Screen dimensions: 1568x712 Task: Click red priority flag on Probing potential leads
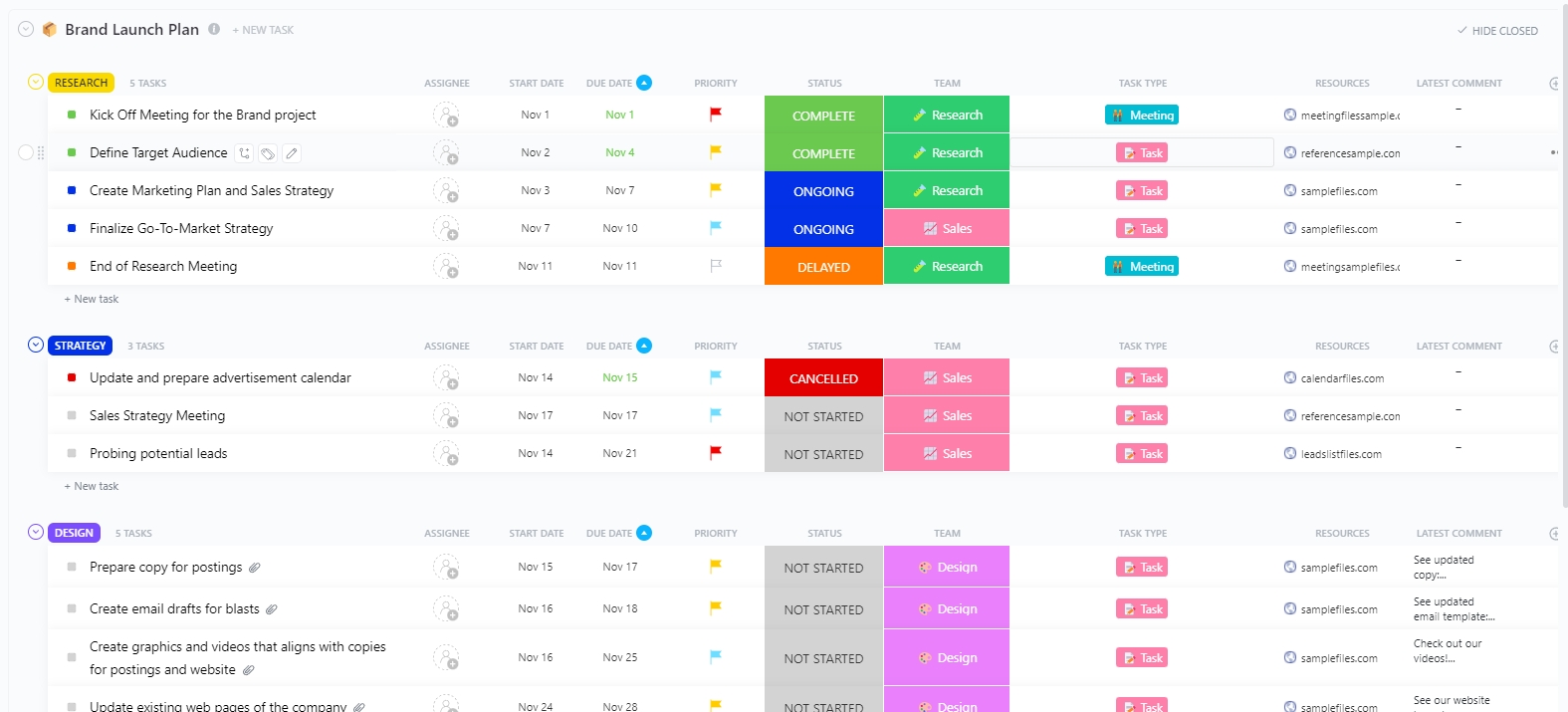coord(715,453)
